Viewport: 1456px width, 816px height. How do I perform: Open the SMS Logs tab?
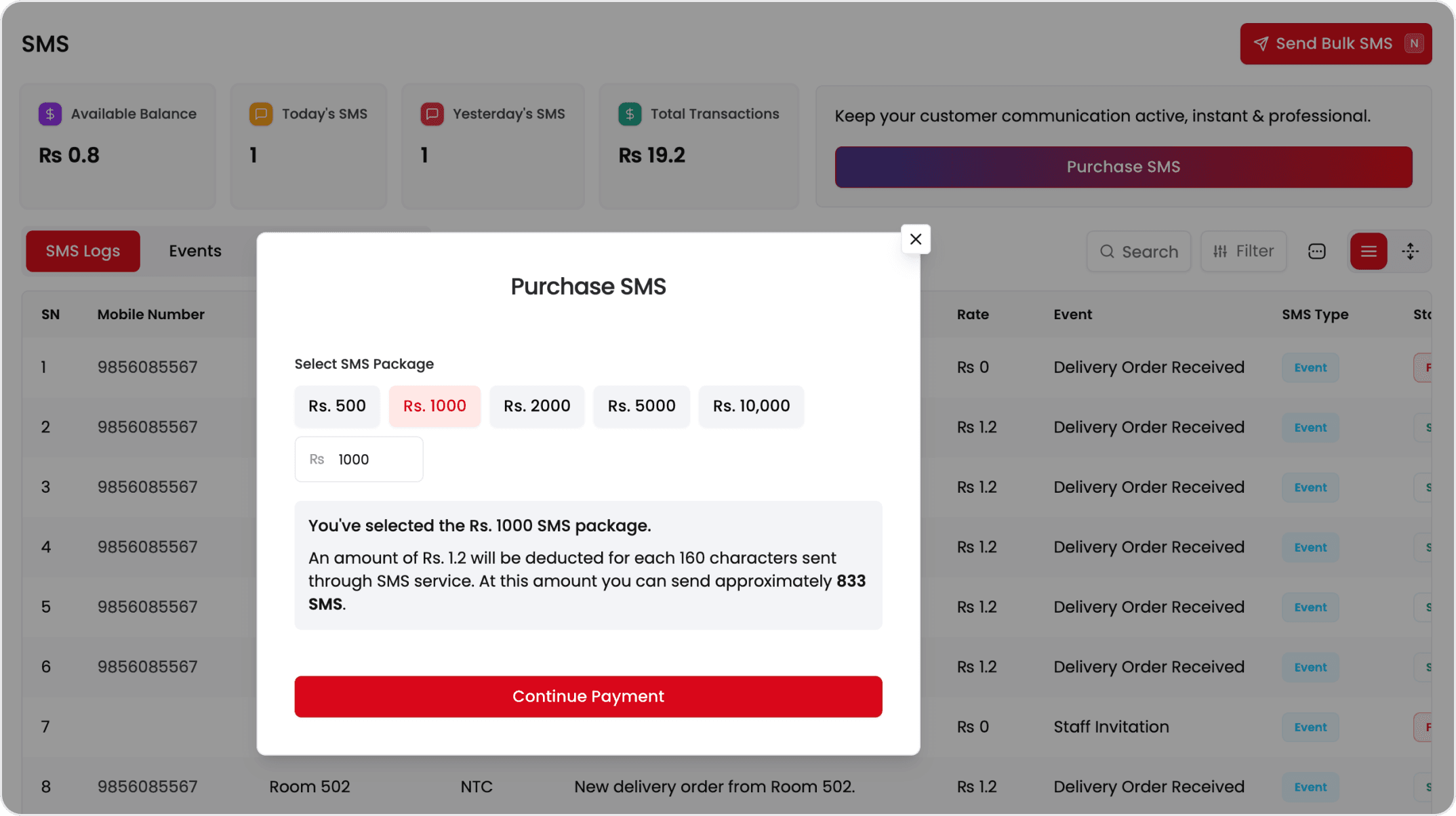83,251
